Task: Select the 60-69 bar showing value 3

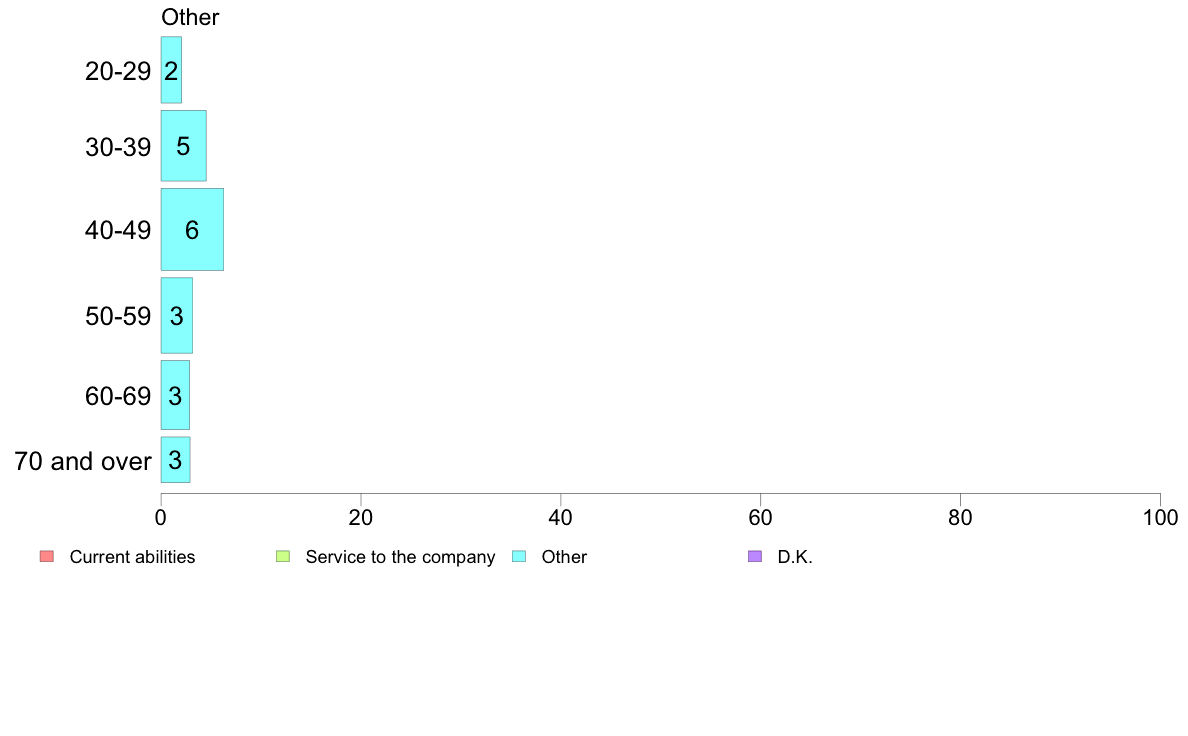Action: coord(175,395)
